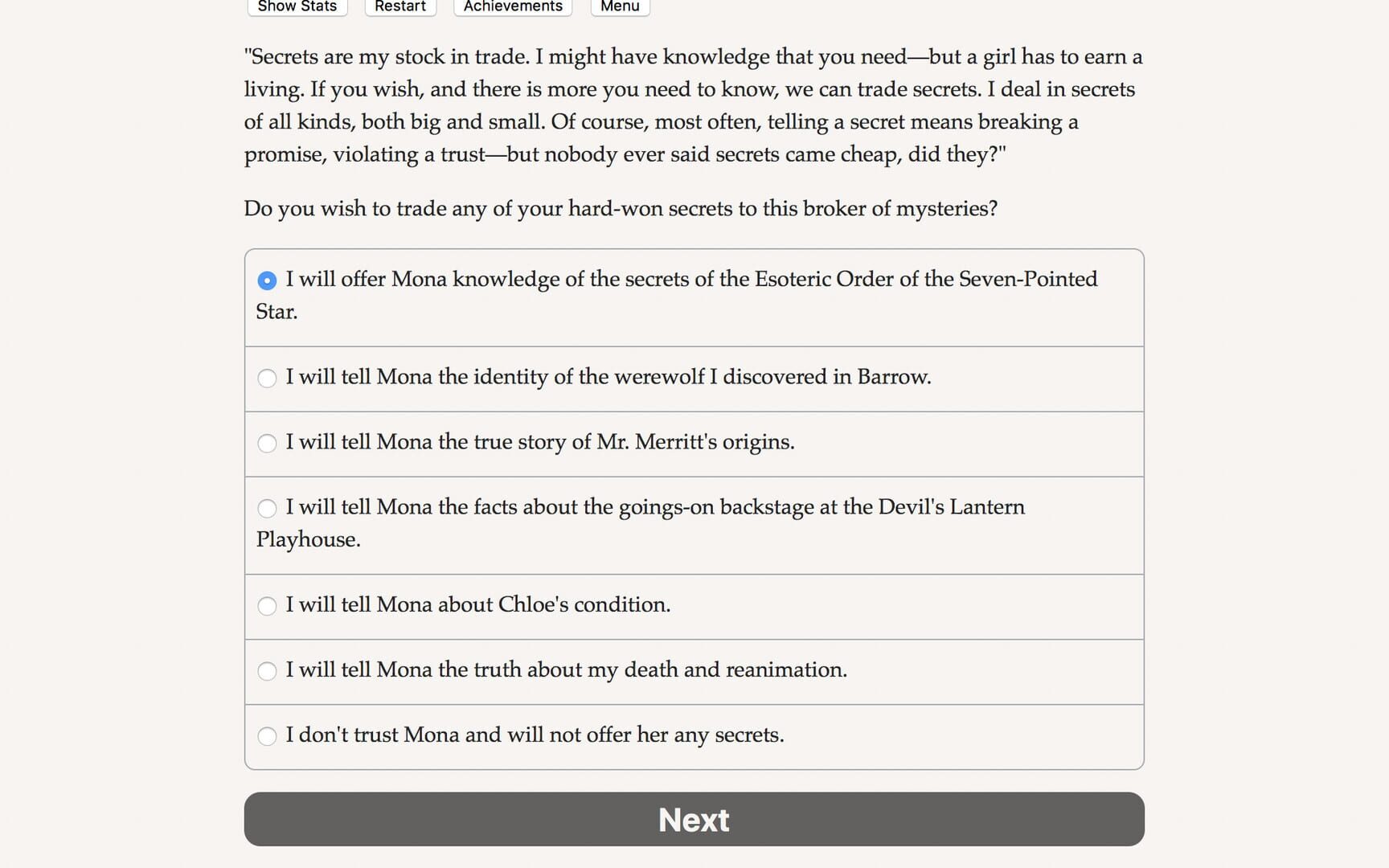This screenshot has width=1389, height=868.
Task: Select the Mr. Merritt's origins secret option
Action: pos(540,443)
